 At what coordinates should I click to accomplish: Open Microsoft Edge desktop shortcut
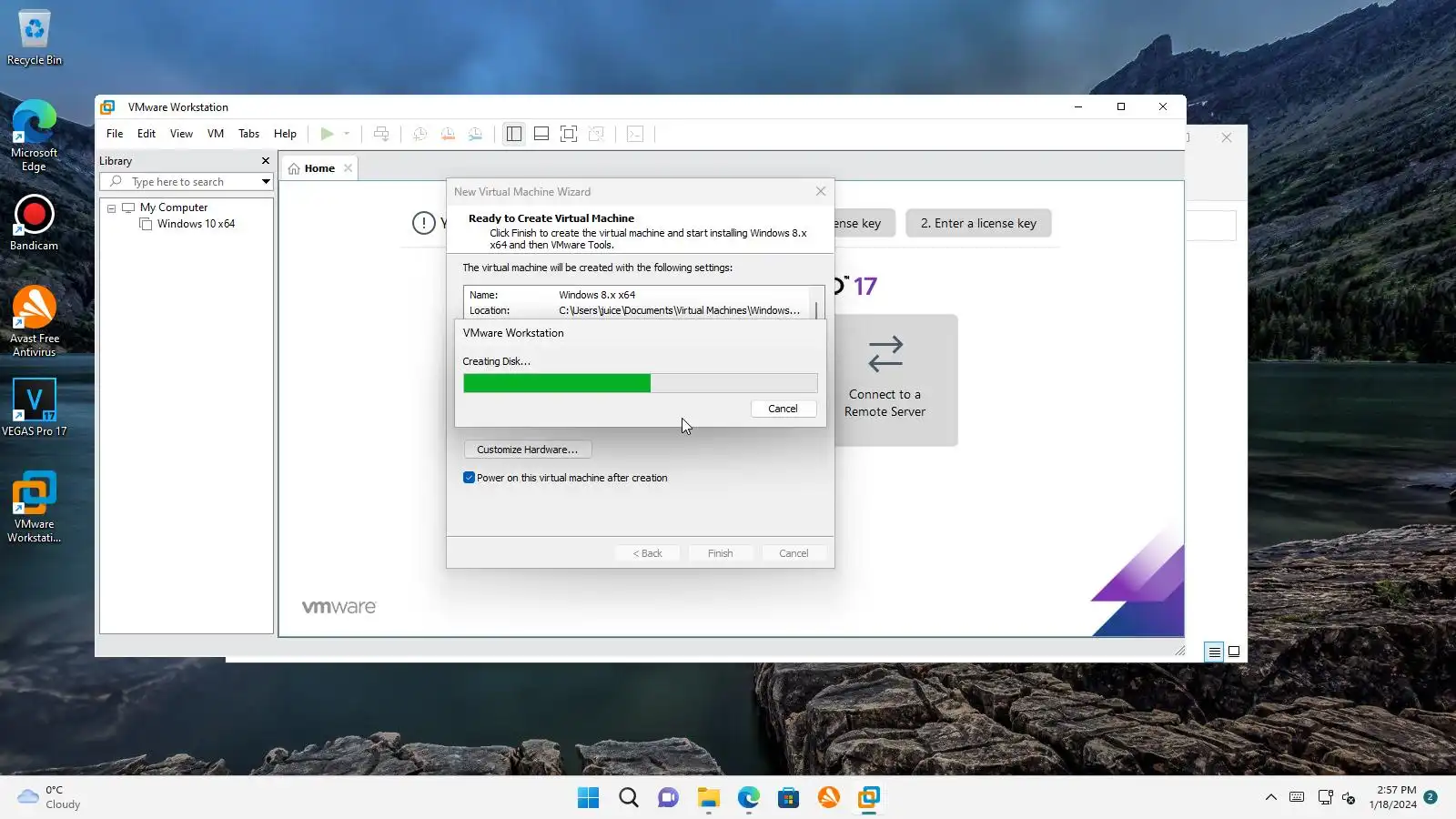tap(35, 135)
